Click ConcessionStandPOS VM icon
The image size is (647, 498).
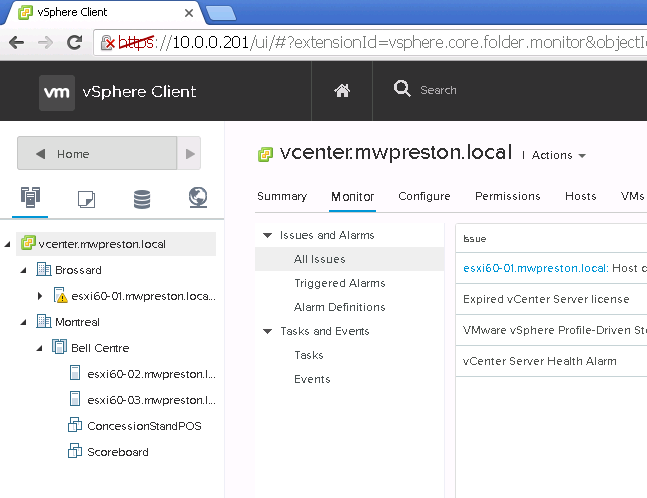[75, 425]
